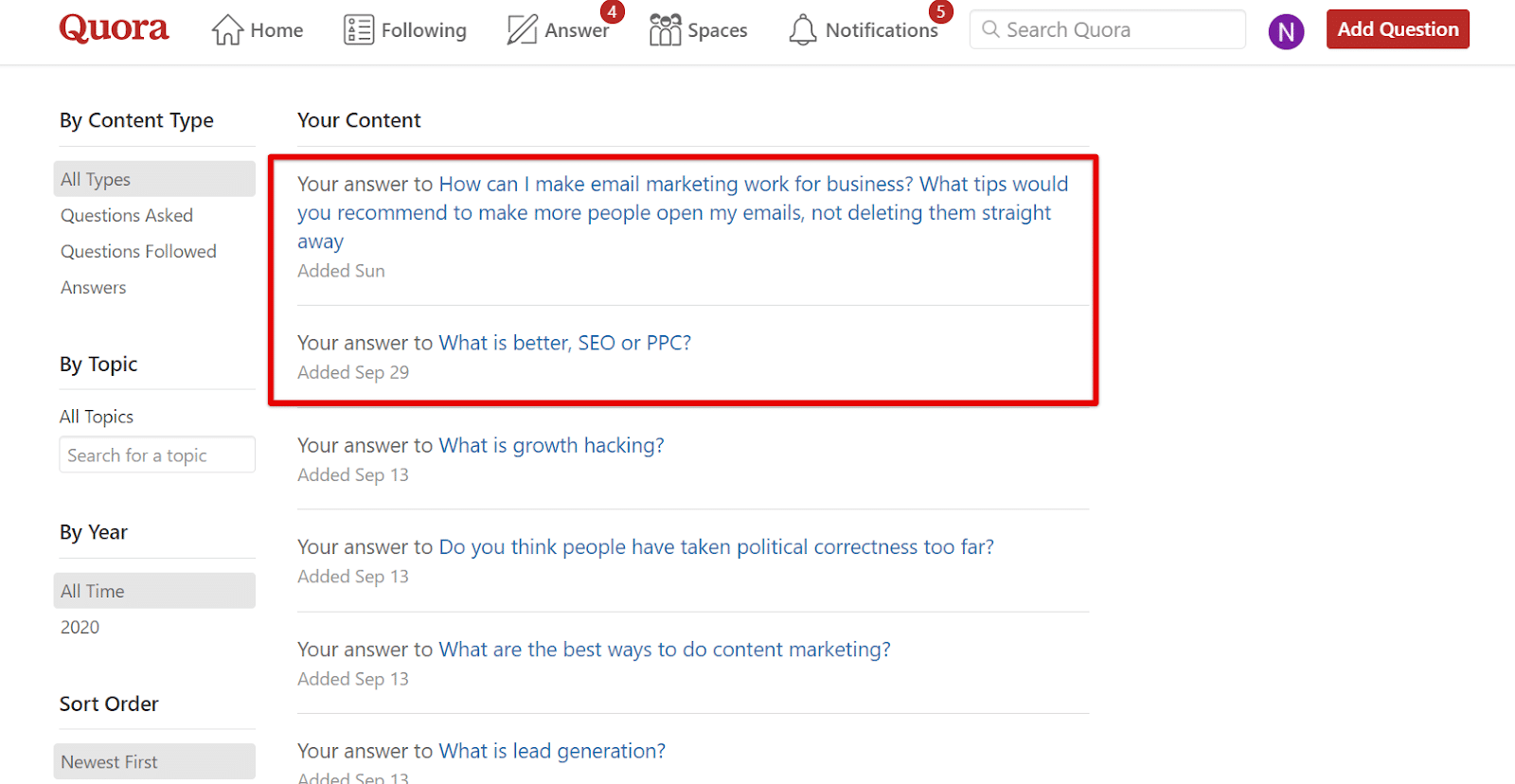The height and width of the screenshot is (784, 1515).
Task: Click the By Content Type heading
Action: tap(136, 120)
